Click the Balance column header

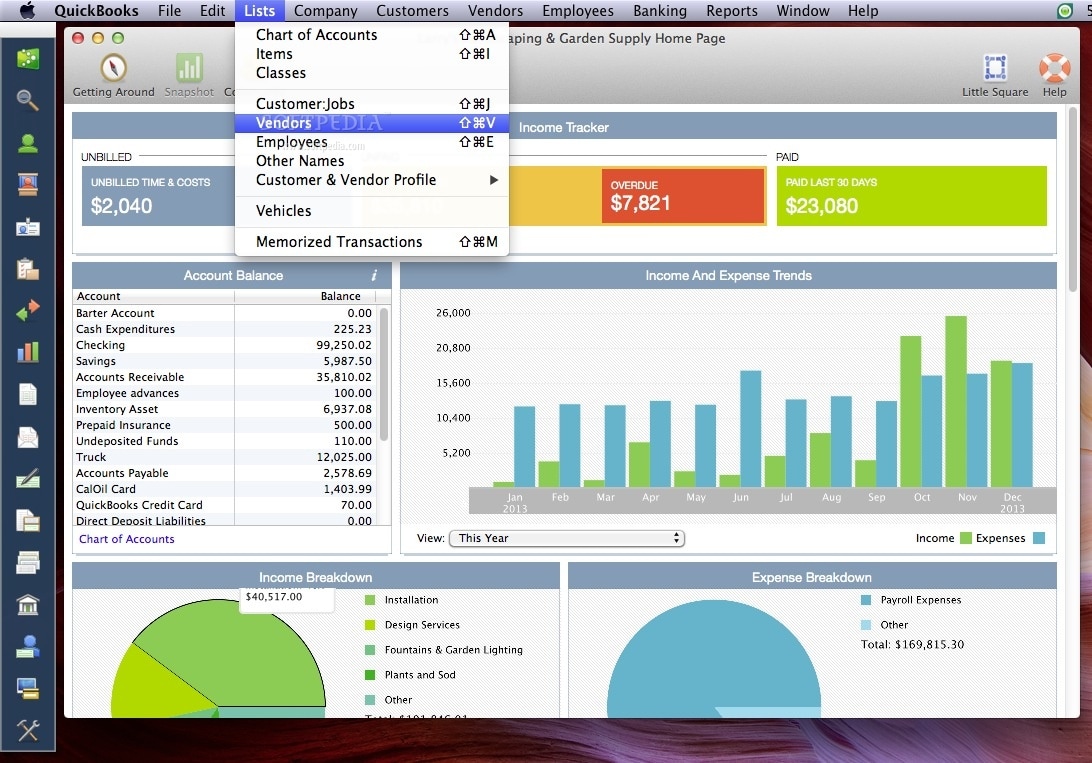(x=305, y=296)
